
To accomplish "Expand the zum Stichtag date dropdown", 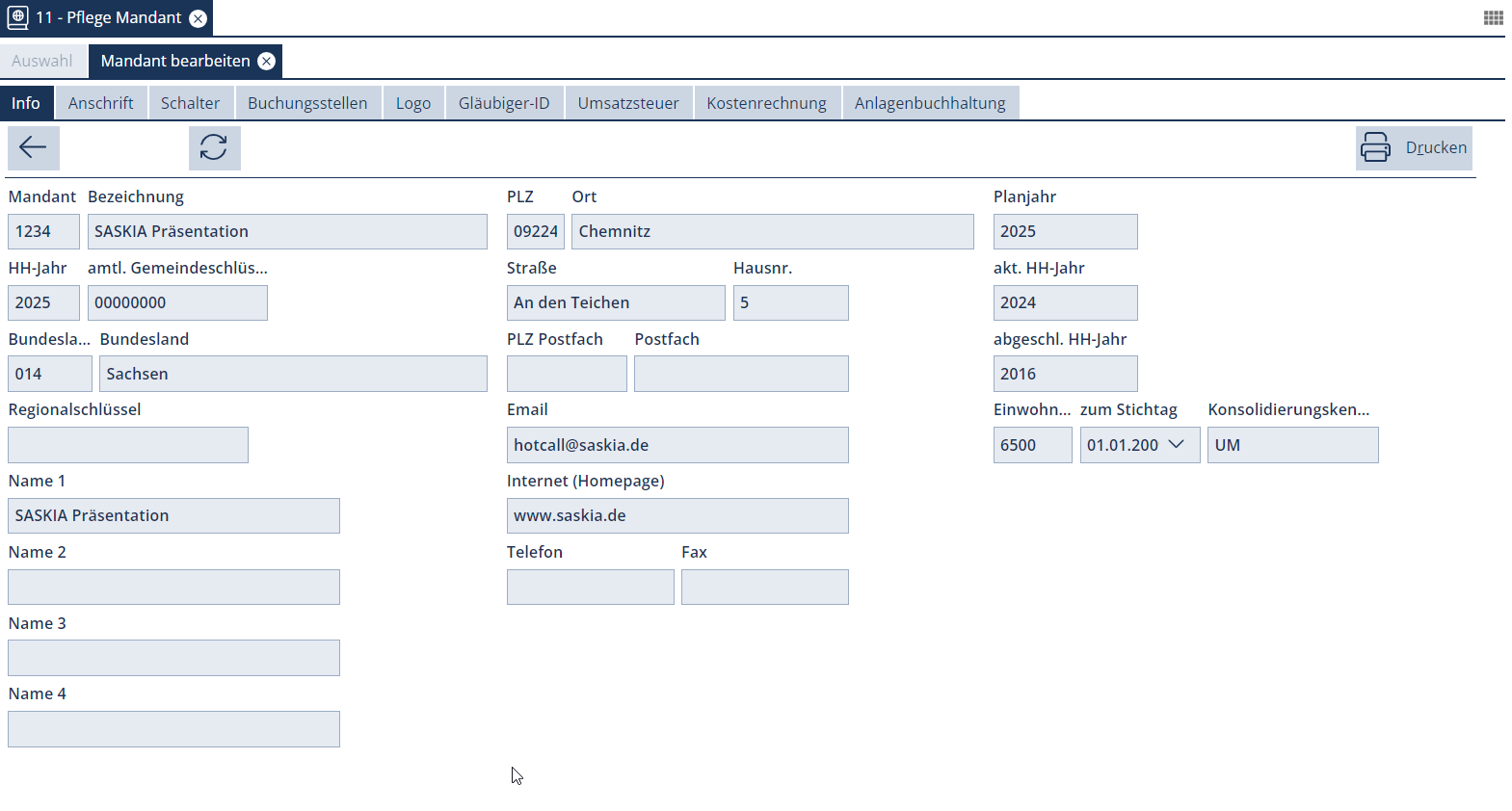I will (x=1176, y=445).
